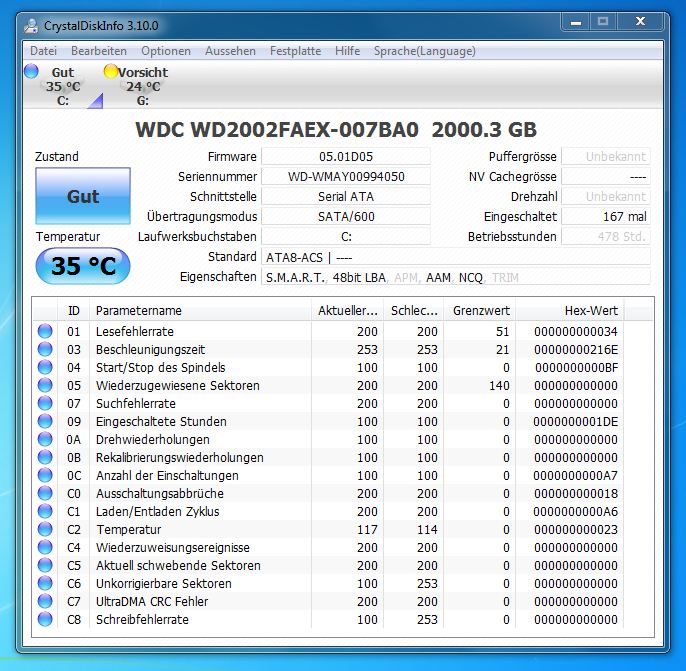Click the ID column header
This screenshot has width=686, height=671.
point(74,311)
